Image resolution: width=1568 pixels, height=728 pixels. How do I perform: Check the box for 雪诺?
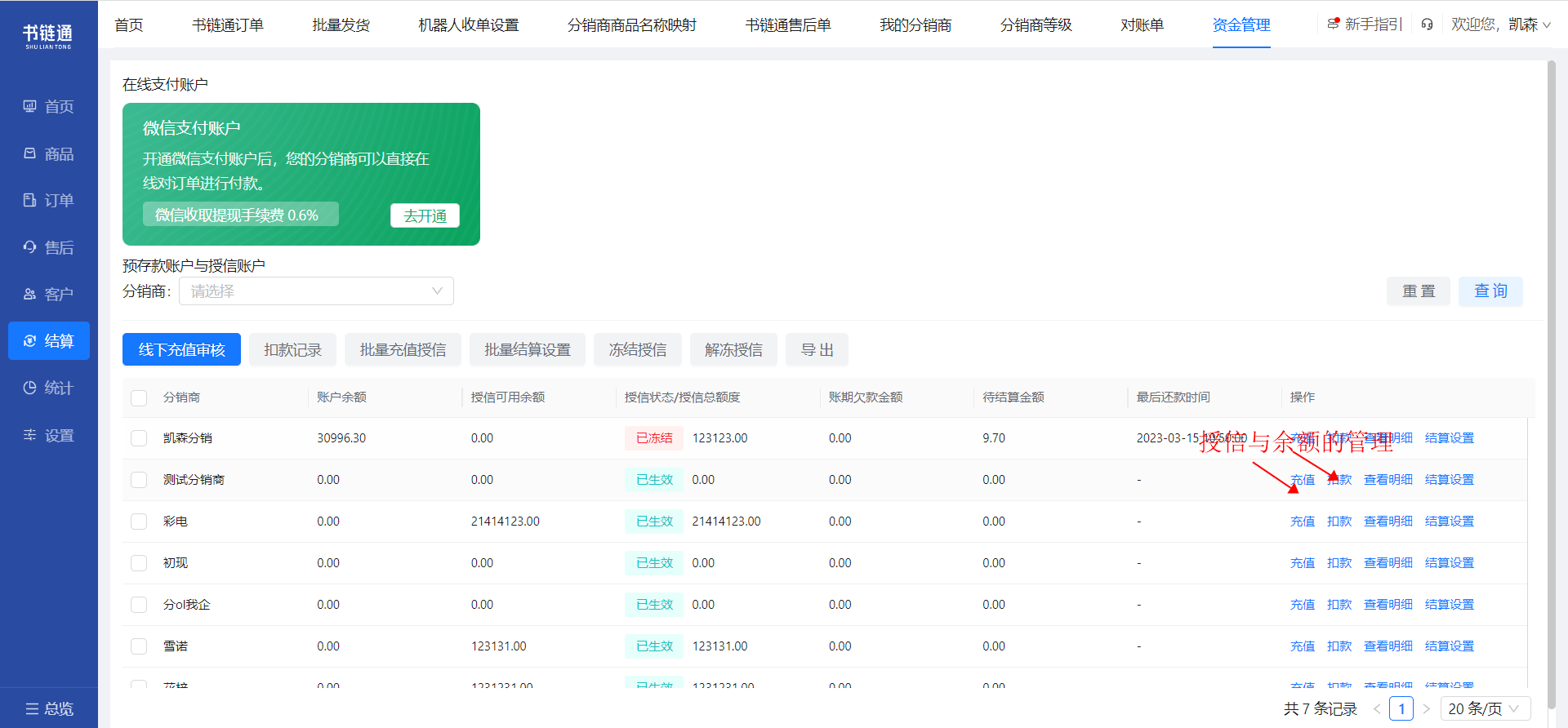tap(139, 646)
